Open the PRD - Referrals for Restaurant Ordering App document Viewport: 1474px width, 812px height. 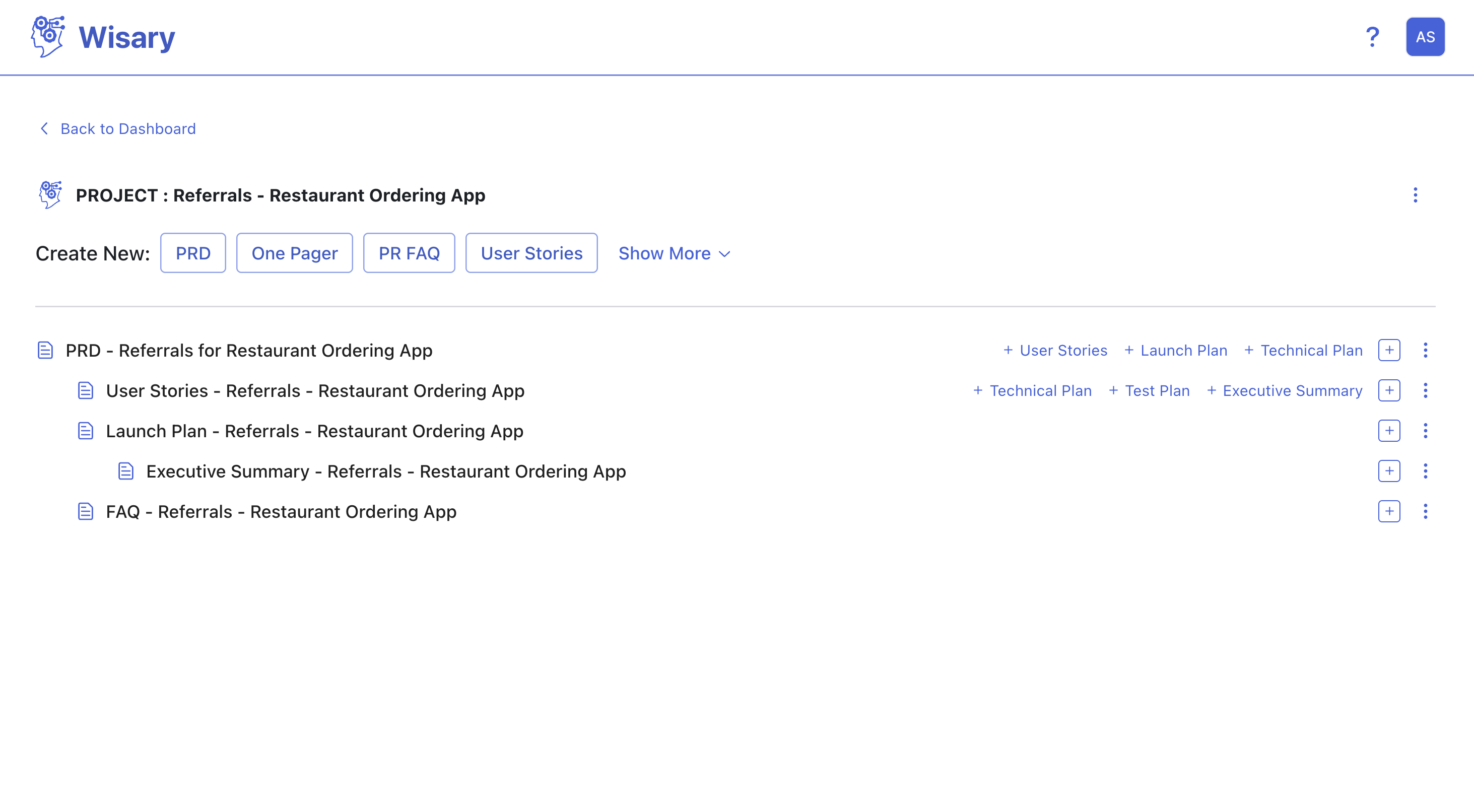[x=249, y=350]
